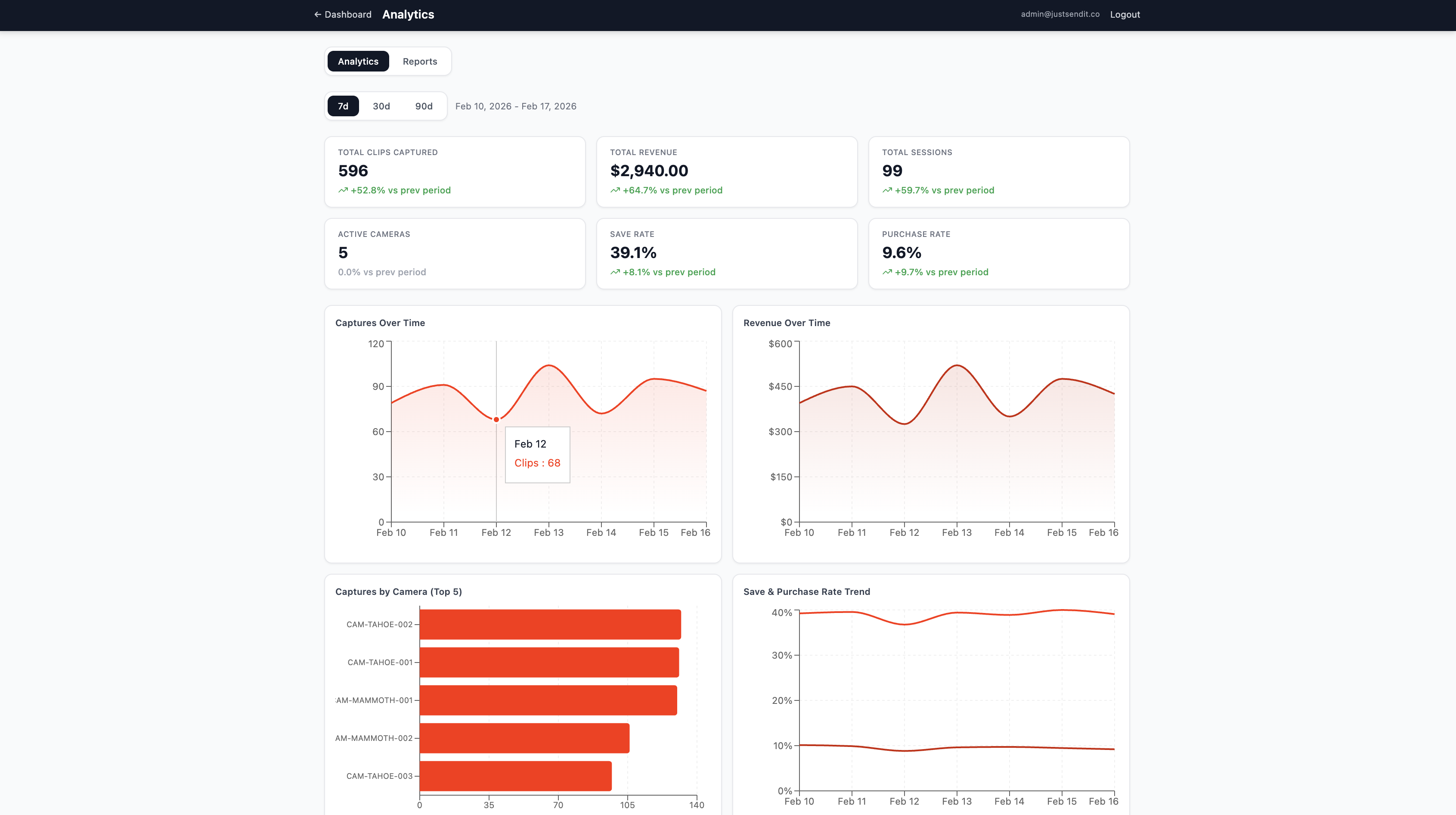The image size is (1456, 815).
Task: Click the trend arrow on Purchase Rate
Action: [x=887, y=272]
